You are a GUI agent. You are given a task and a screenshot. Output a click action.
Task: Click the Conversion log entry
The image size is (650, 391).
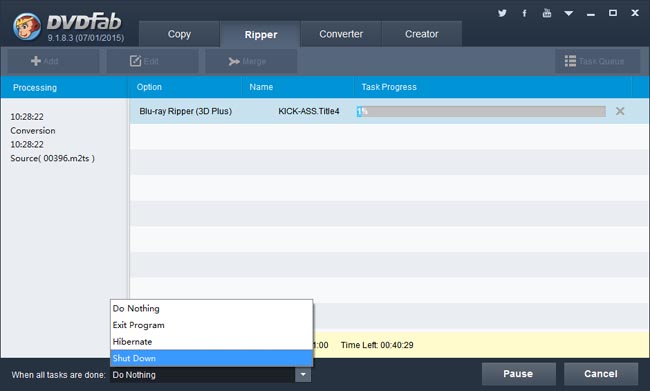coord(33,131)
